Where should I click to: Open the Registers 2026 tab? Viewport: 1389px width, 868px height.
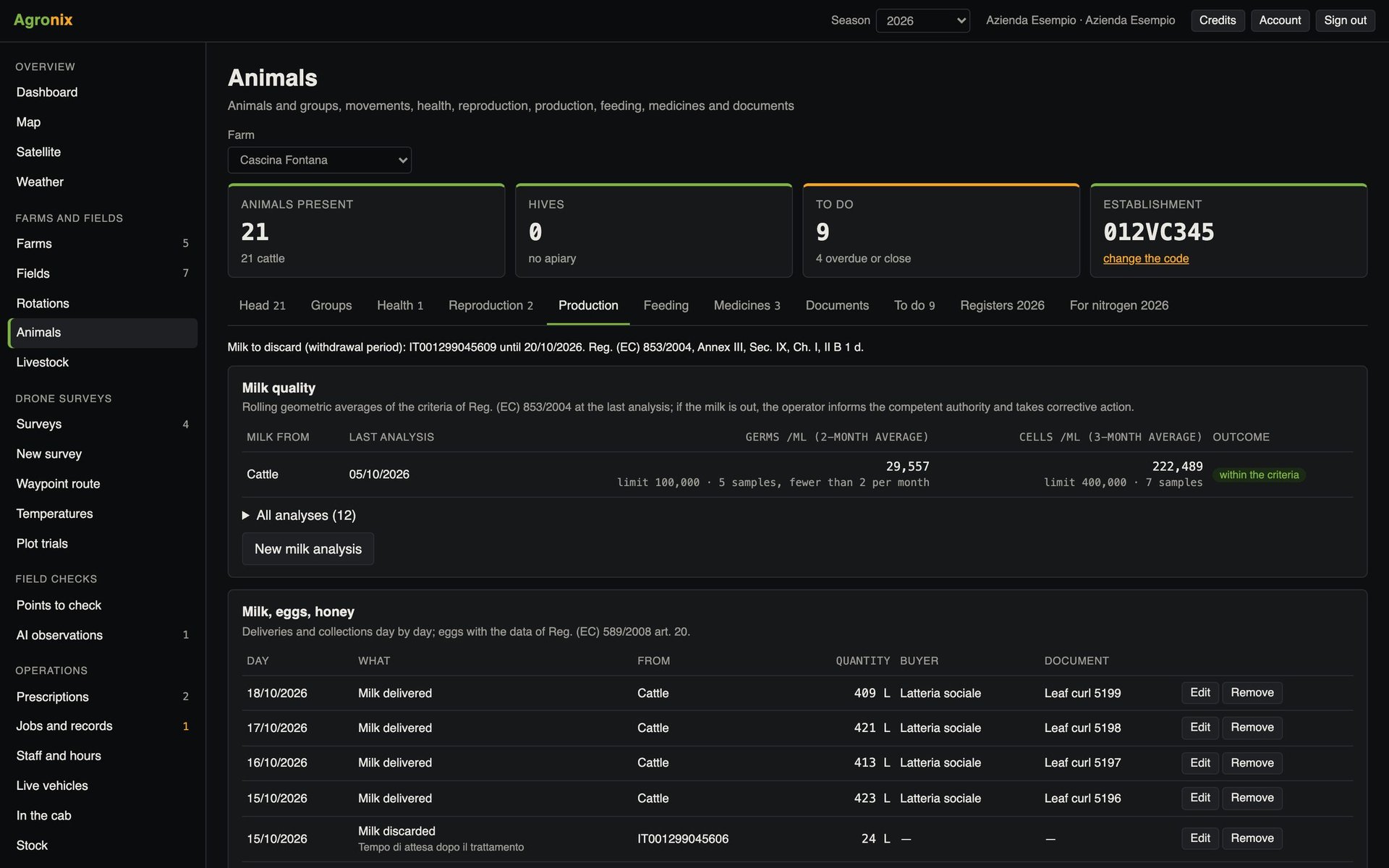tap(1002, 305)
